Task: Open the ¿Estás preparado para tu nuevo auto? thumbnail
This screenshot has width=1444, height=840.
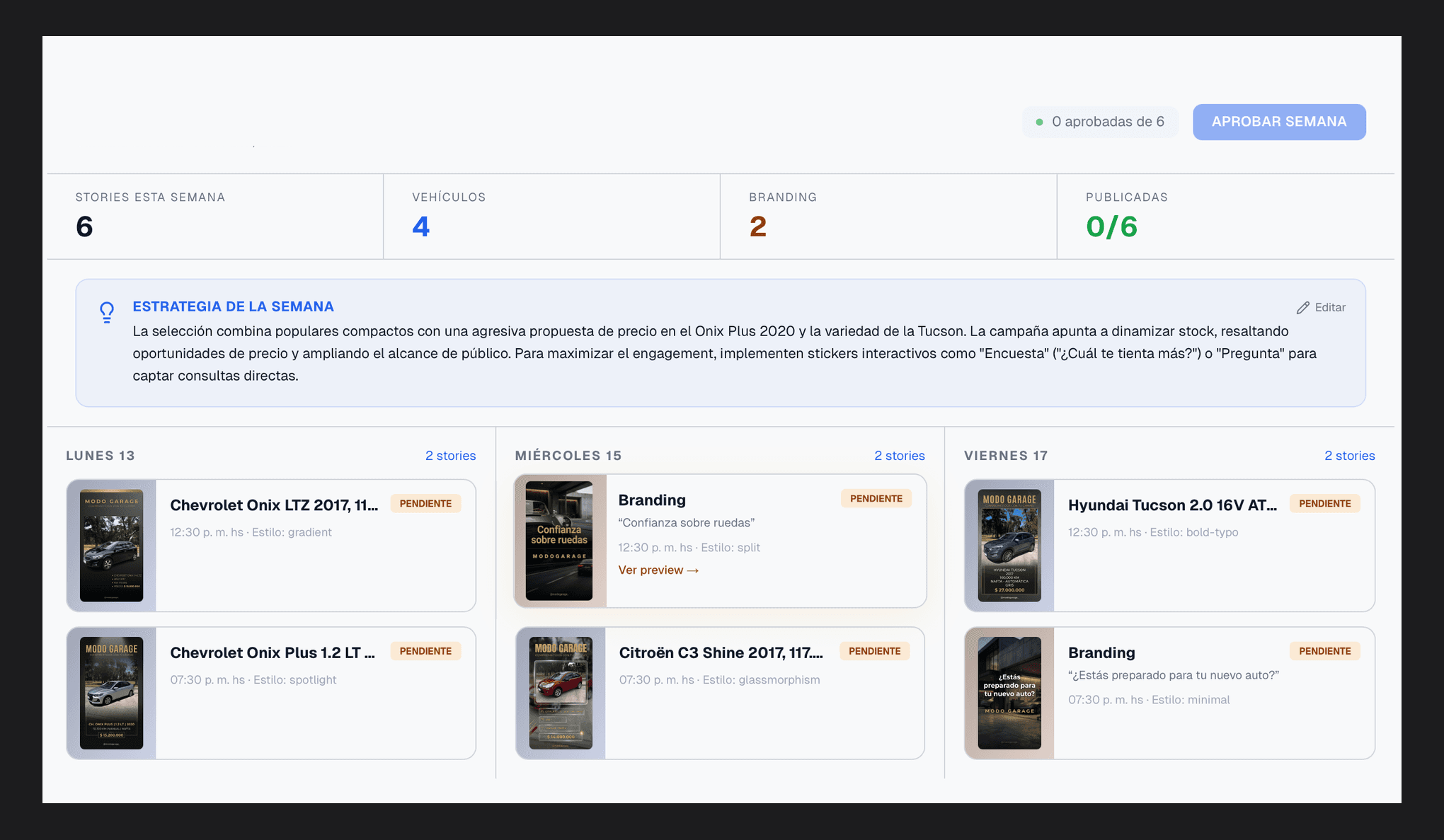Action: point(1009,694)
